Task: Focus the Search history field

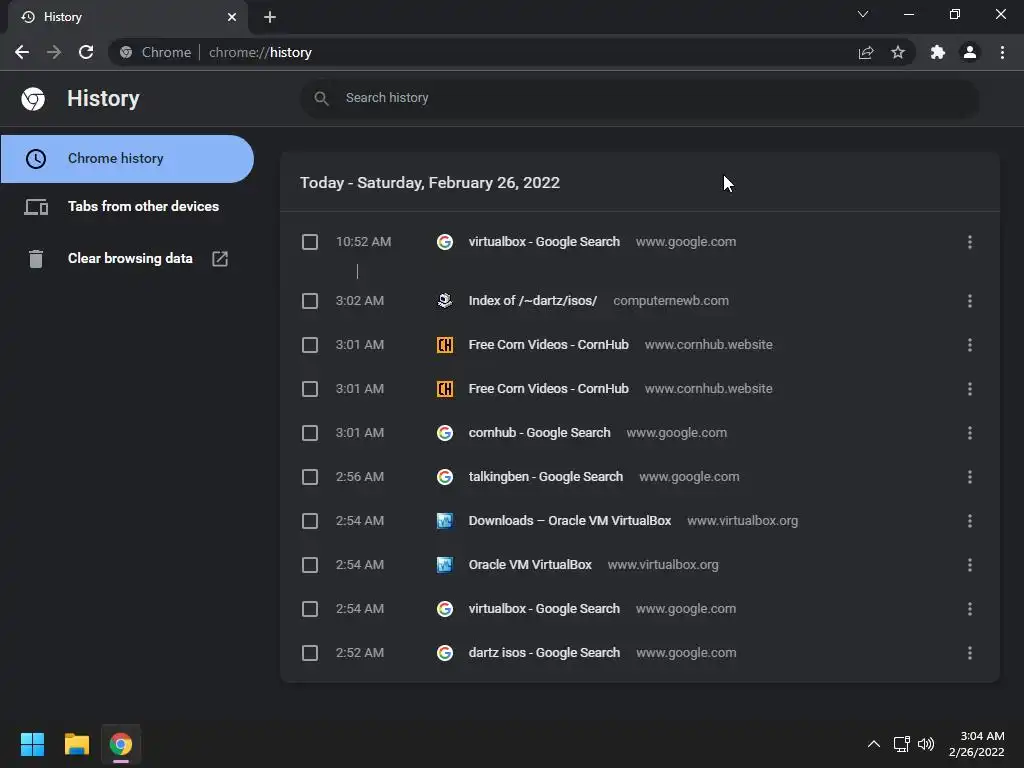Action: pos(639,98)
